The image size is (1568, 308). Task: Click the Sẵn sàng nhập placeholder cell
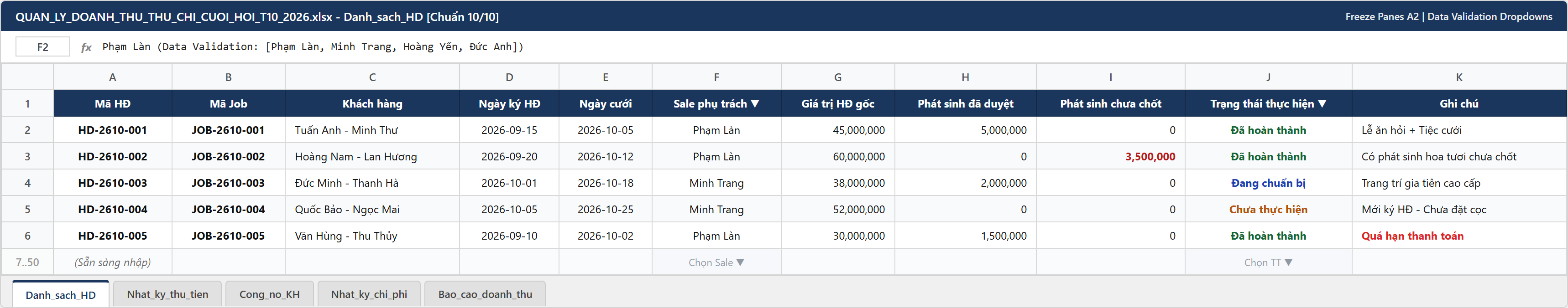[113, 262]
